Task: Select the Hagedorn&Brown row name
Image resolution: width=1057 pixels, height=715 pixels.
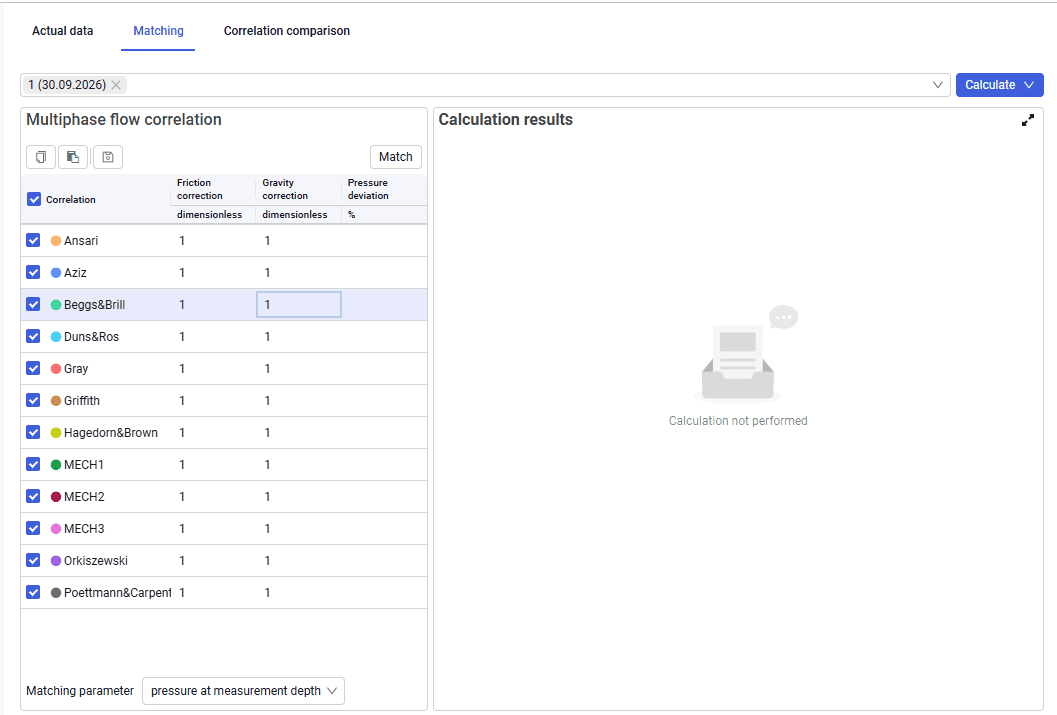Action: [111, 433]
